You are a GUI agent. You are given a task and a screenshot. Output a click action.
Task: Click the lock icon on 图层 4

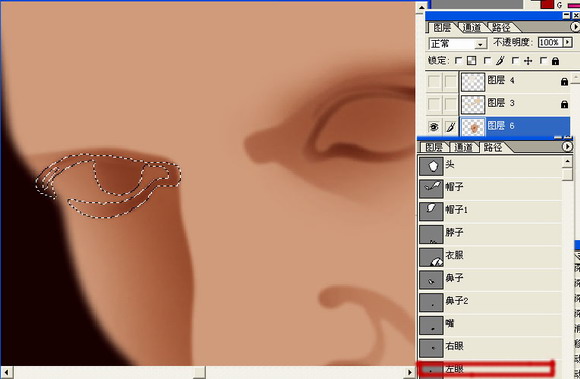(564, 81)
